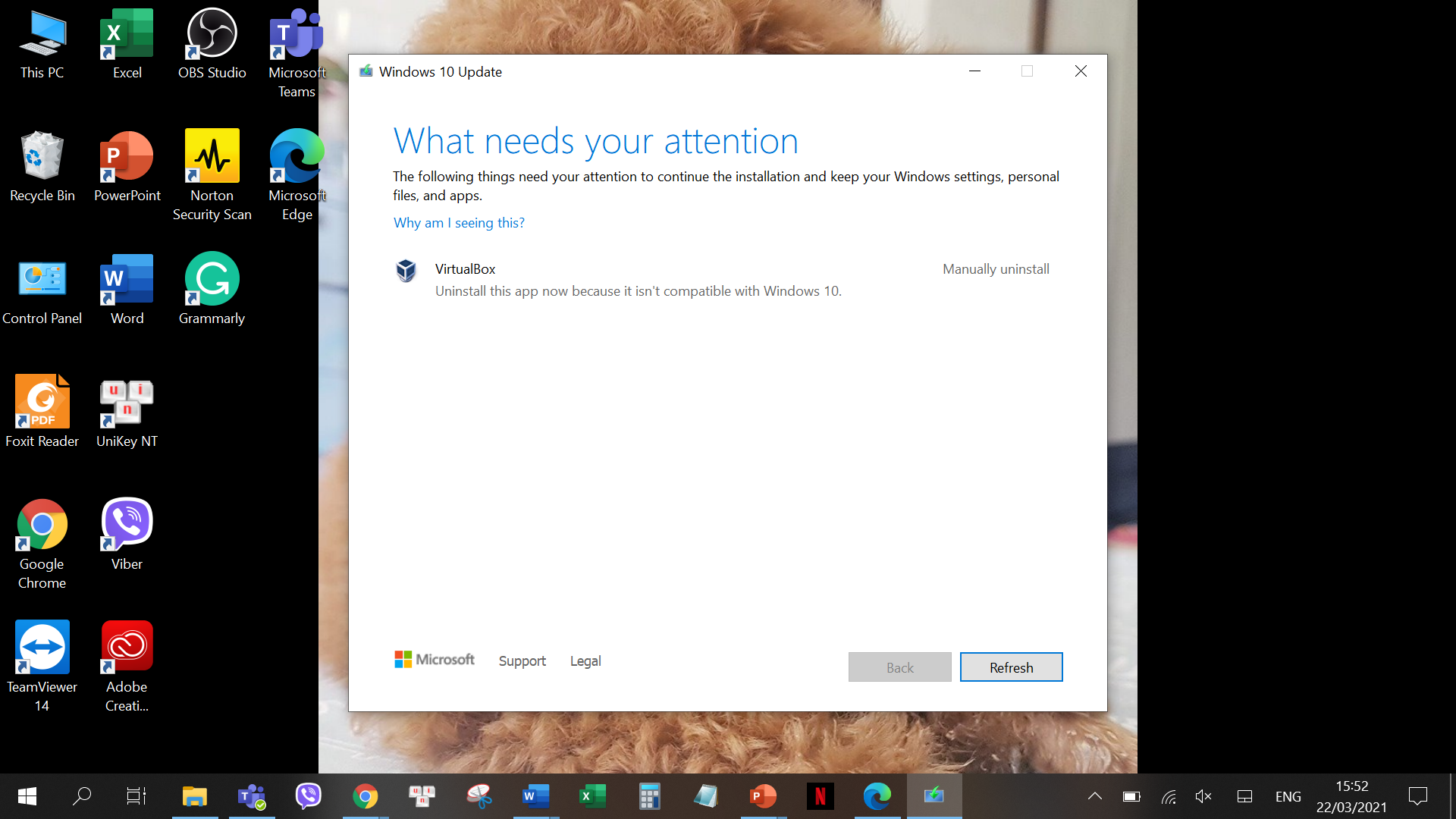Switch to Microsoft Teams in the taskbar
This screenshot has height=819, width=1456.
click(252, 796)
